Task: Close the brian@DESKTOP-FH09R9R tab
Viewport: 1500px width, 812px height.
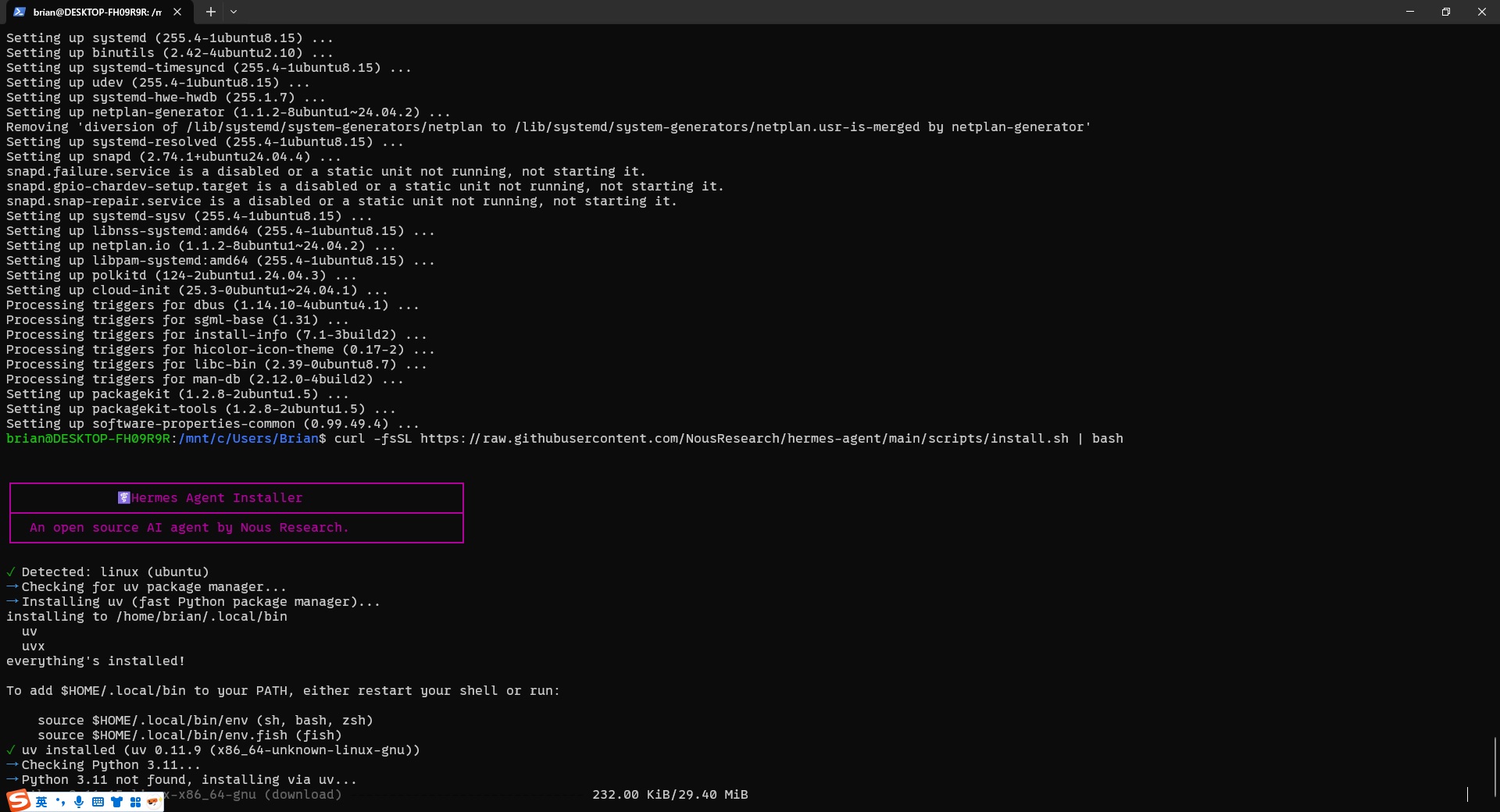Action: [177, 12]
